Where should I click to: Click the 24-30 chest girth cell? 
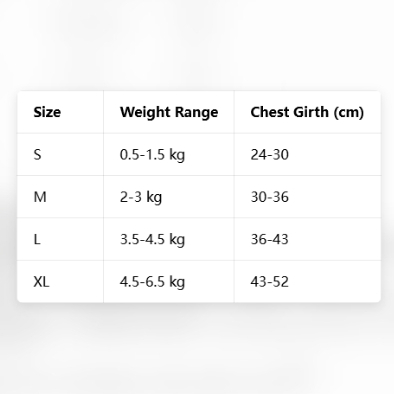coord(307,155)
